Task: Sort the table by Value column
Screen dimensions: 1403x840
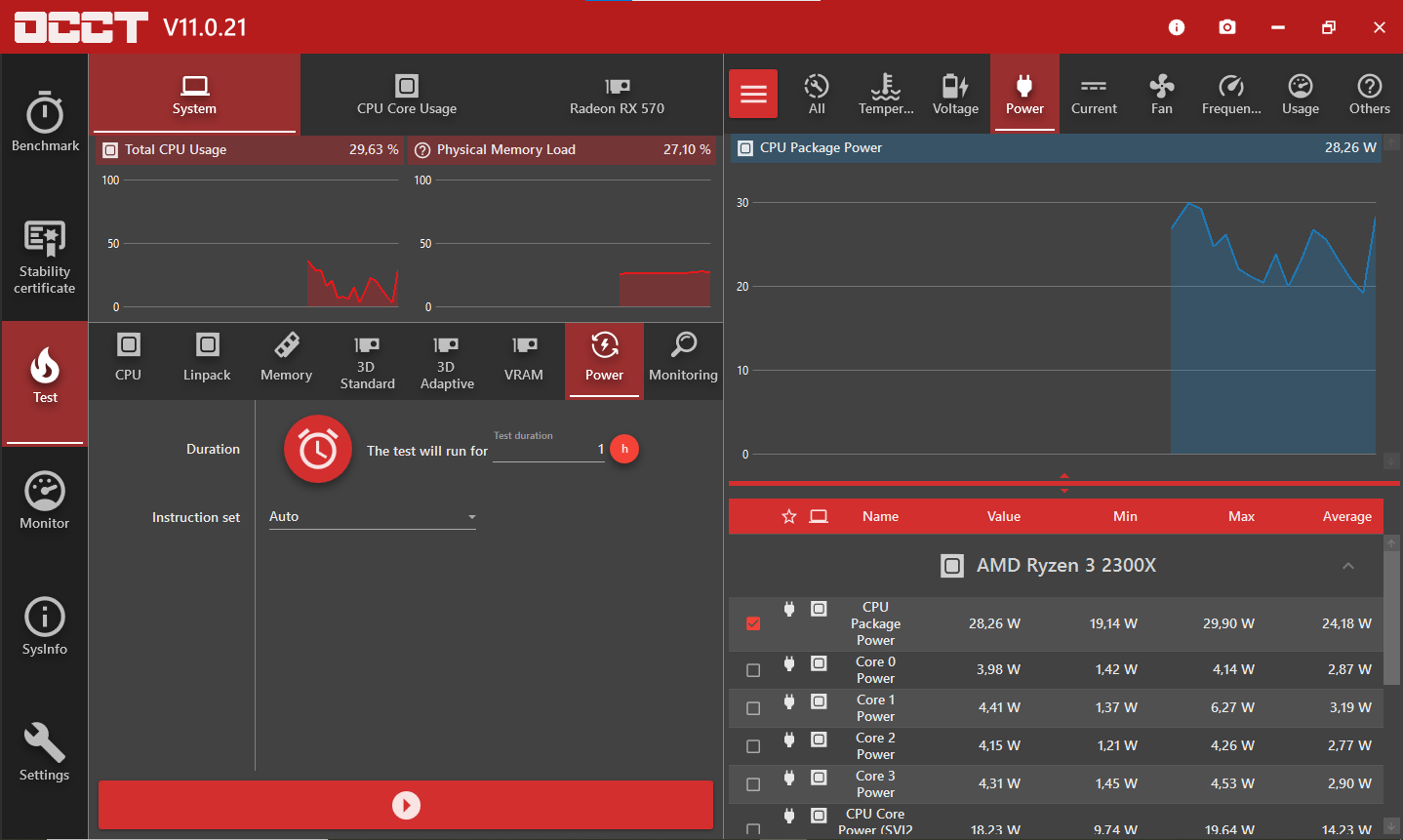Action: coord(1004,517)
